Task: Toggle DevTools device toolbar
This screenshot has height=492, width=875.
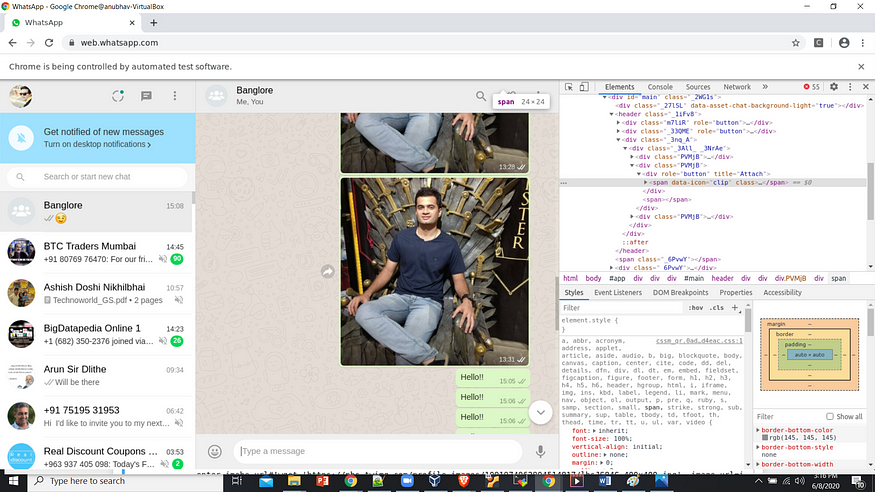Action: pos(584,87)
